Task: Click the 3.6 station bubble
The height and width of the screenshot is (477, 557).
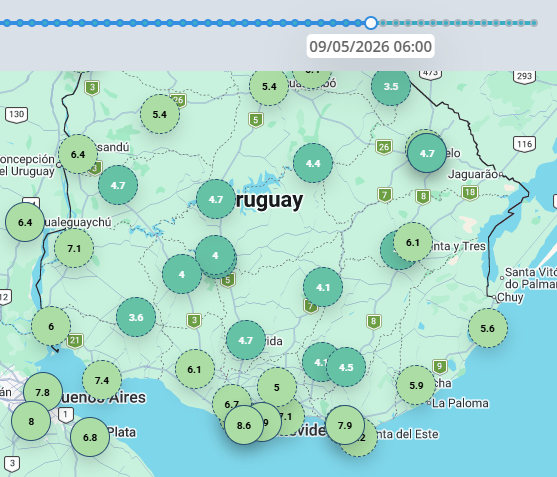Action: coord(136,317)
